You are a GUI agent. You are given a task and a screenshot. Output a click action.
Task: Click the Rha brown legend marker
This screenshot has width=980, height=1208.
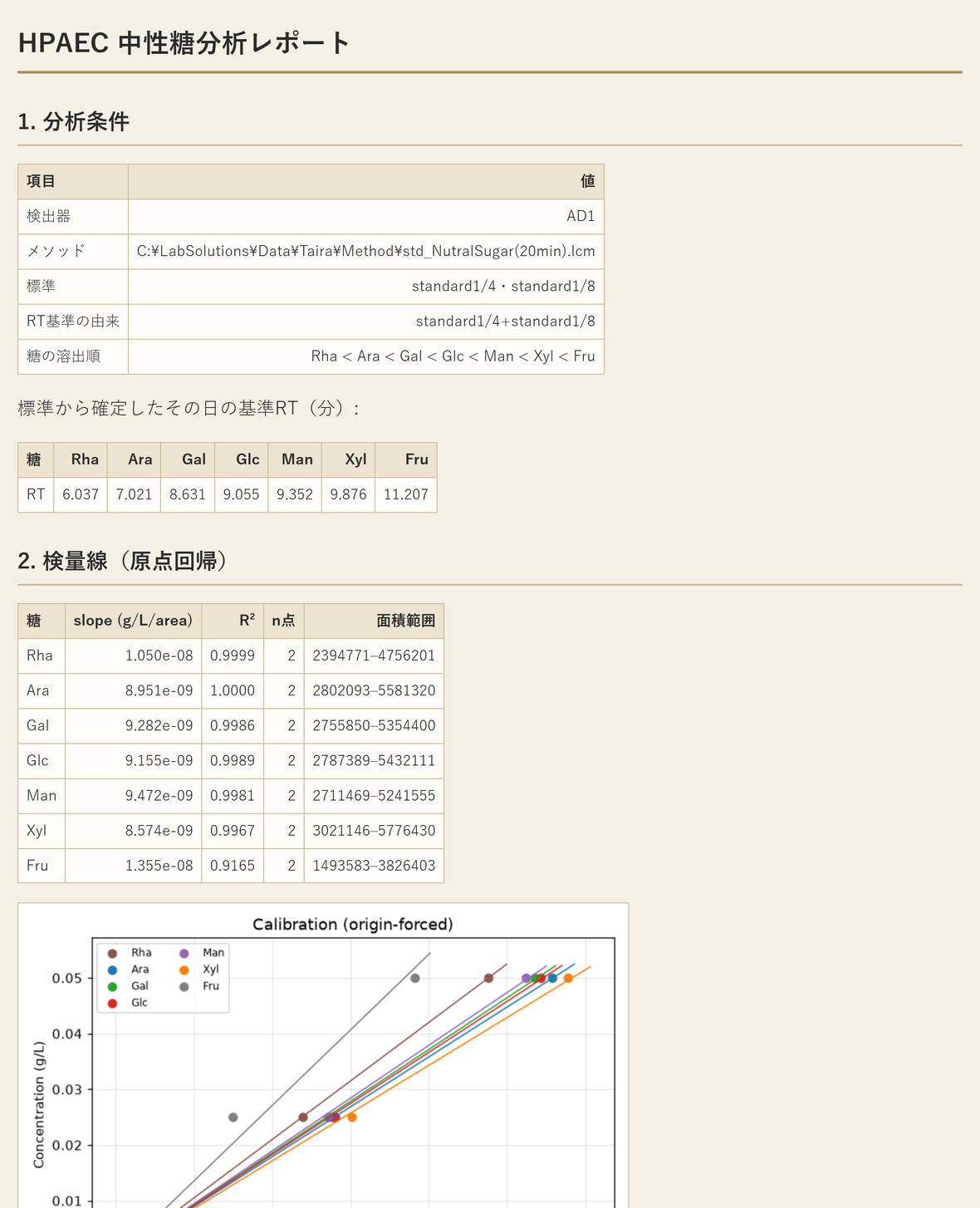point(112,953)
